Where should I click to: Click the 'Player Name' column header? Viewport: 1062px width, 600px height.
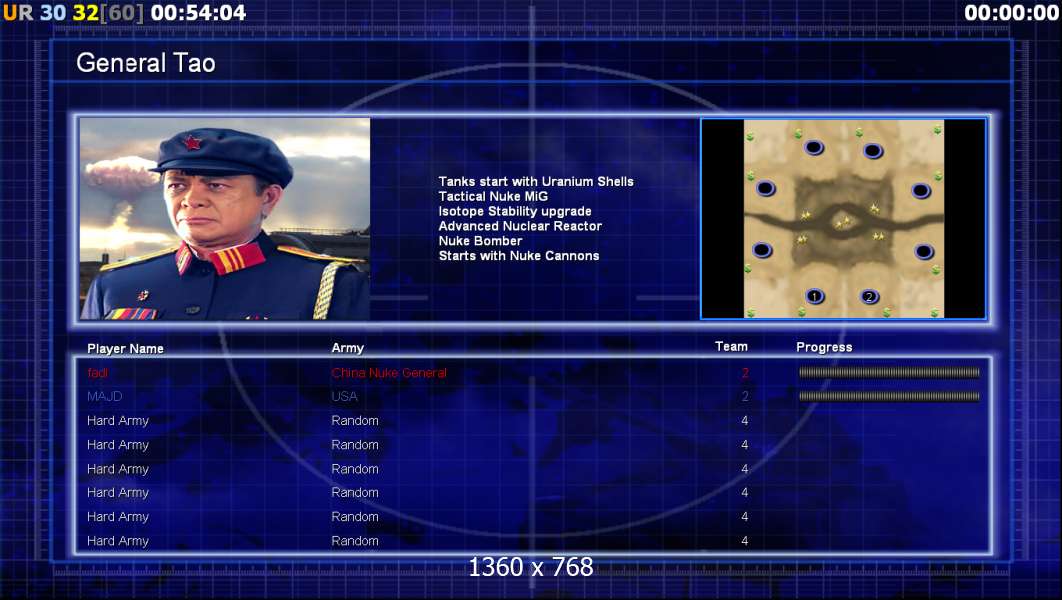click(x=125, y=349)
